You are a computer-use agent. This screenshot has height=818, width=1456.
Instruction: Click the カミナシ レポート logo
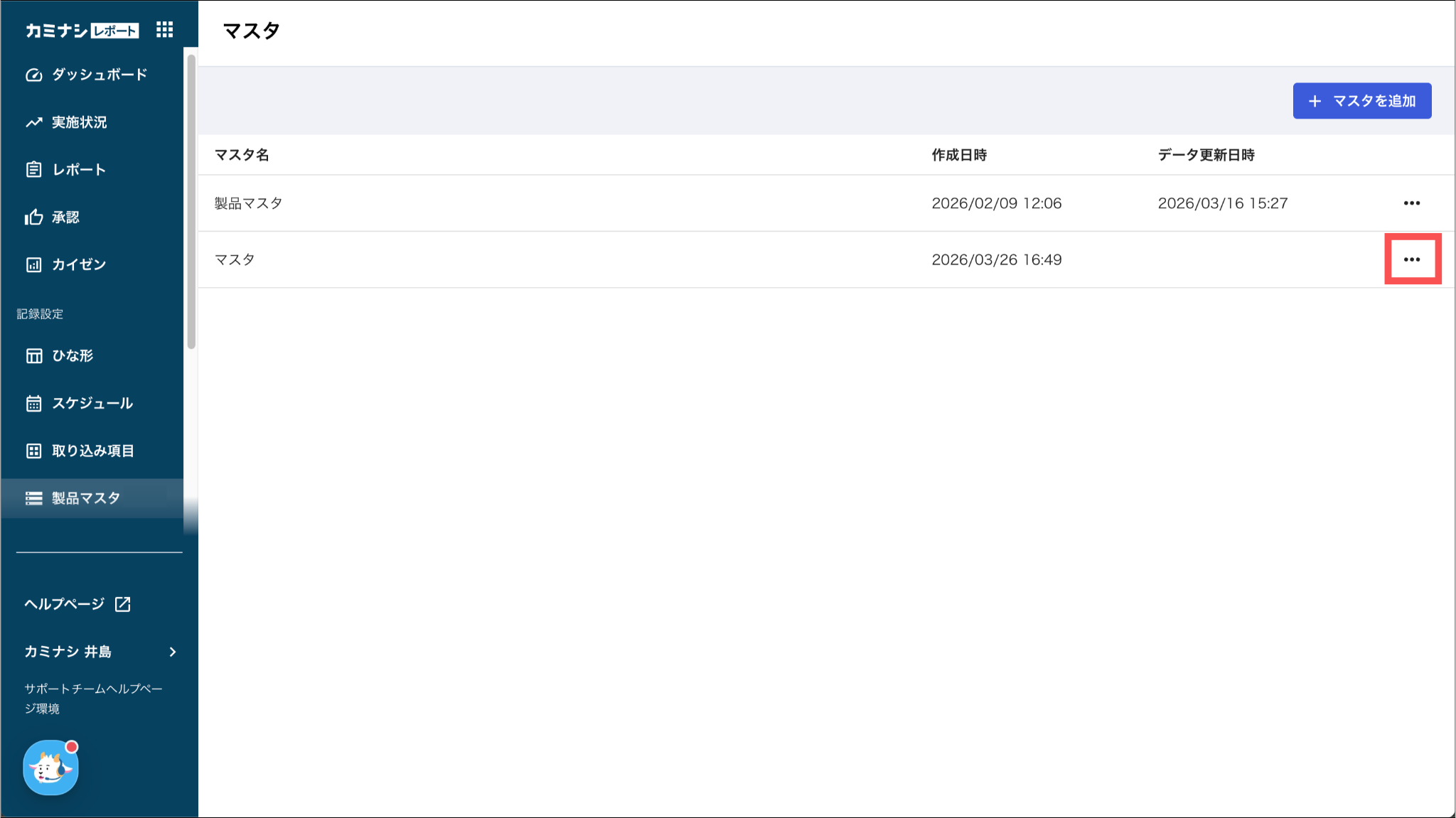(82, 31)
